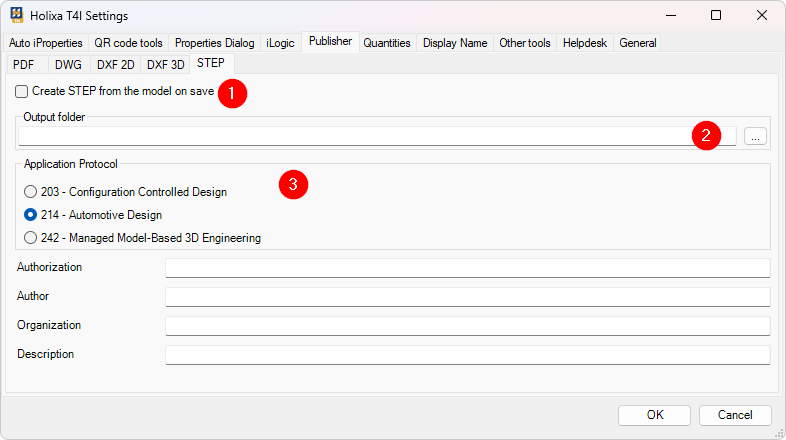
Task: Go to the Auto iProperties tab
Action: click(x=46, y=43)
